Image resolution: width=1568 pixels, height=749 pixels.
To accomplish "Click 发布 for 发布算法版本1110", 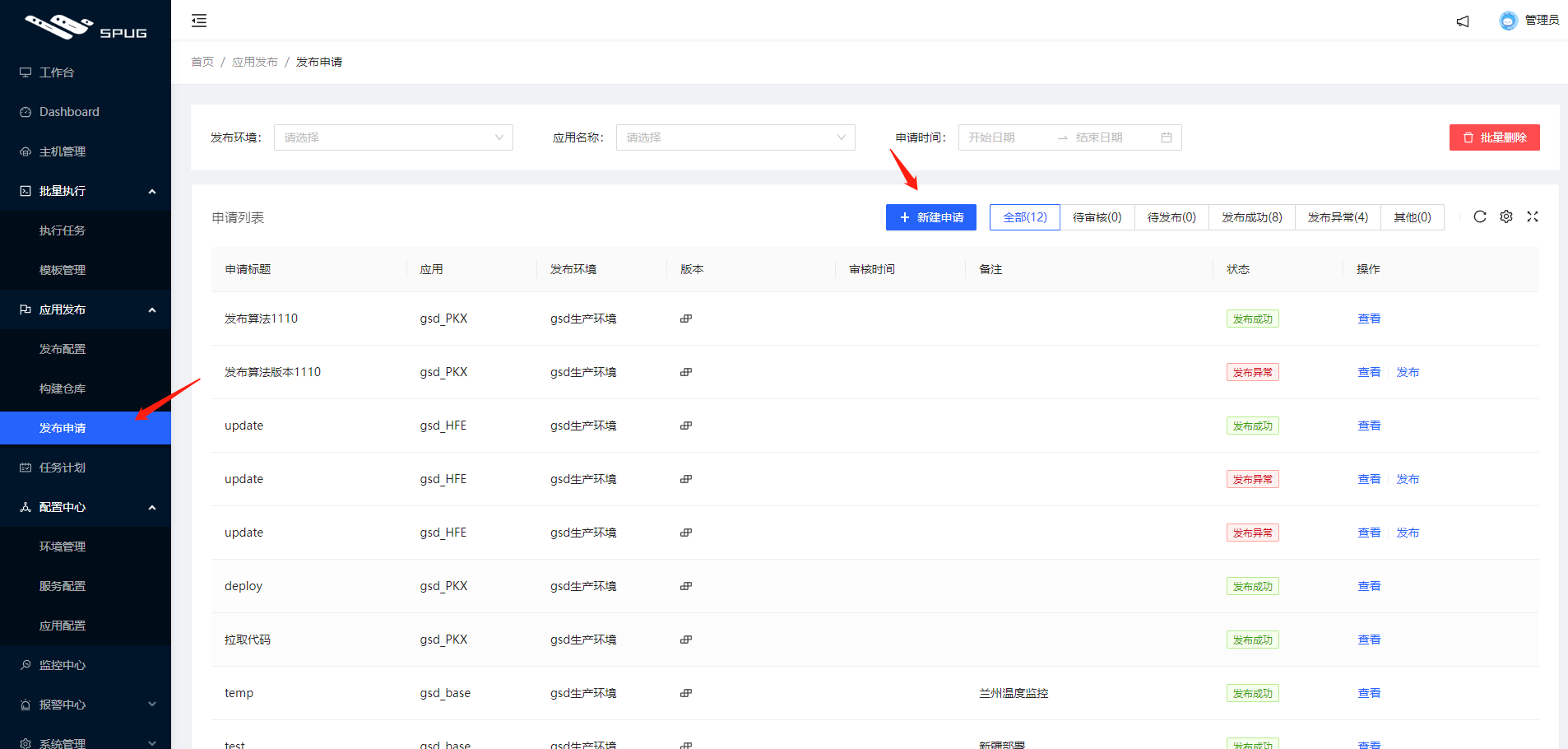I will pos(1408,372).
